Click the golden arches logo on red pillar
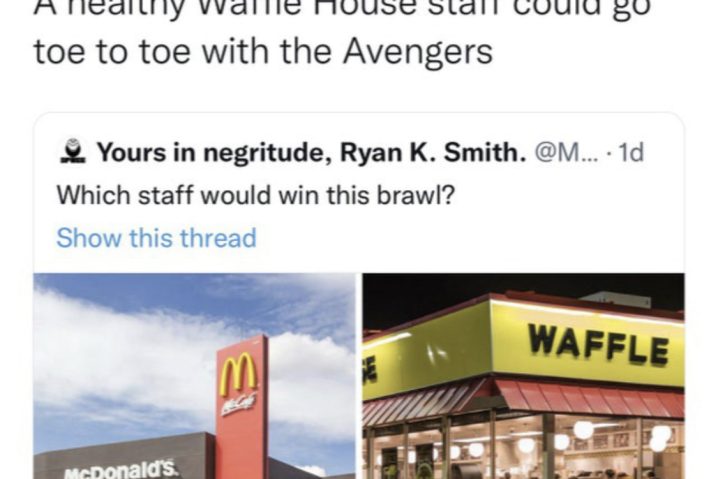The height and width of the screenshot is (479, 718). click(238, 374)
